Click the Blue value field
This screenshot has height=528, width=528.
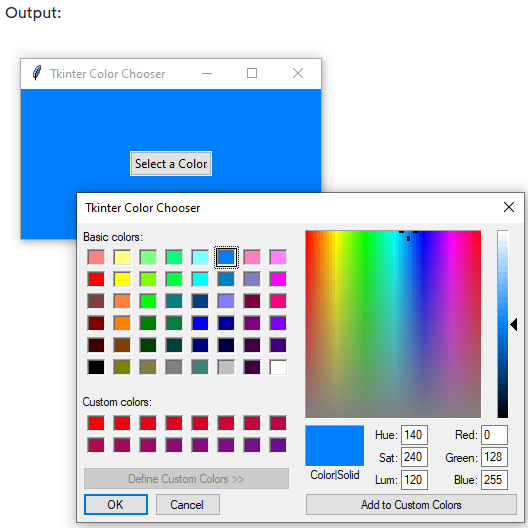(x=494, y=480)
